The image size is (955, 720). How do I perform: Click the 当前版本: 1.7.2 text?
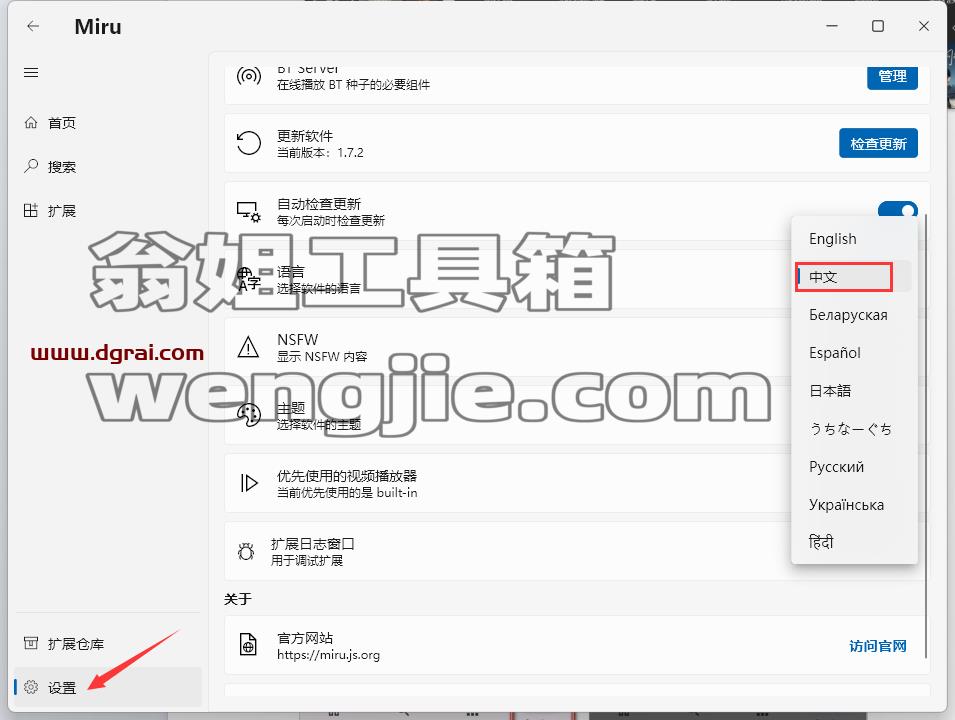pos(320,152)
